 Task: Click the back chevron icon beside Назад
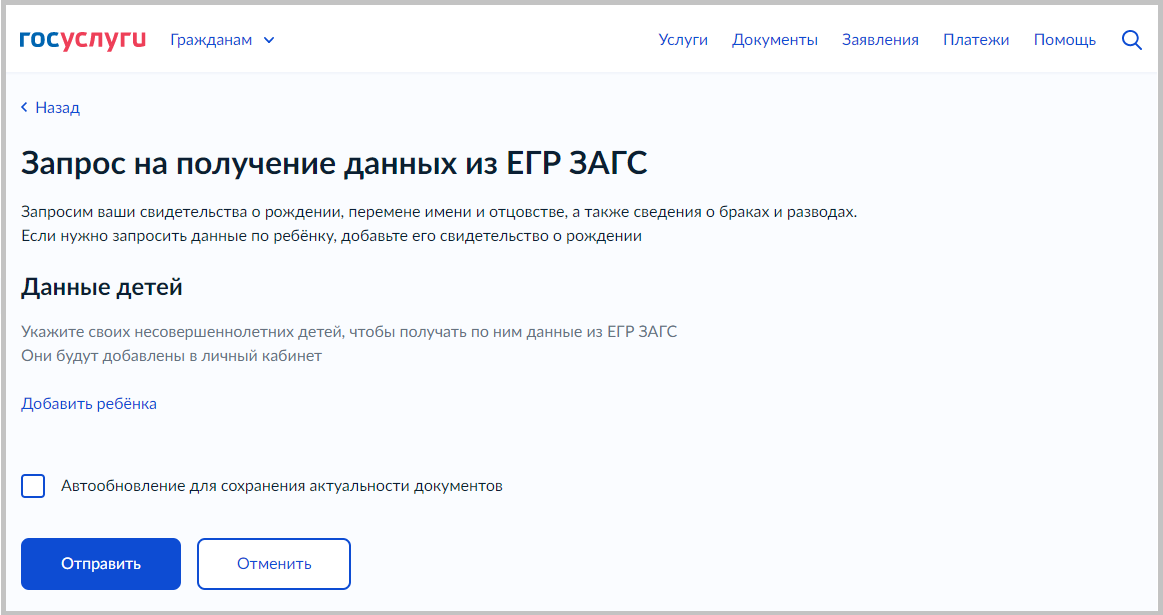(x=24, y=108)
